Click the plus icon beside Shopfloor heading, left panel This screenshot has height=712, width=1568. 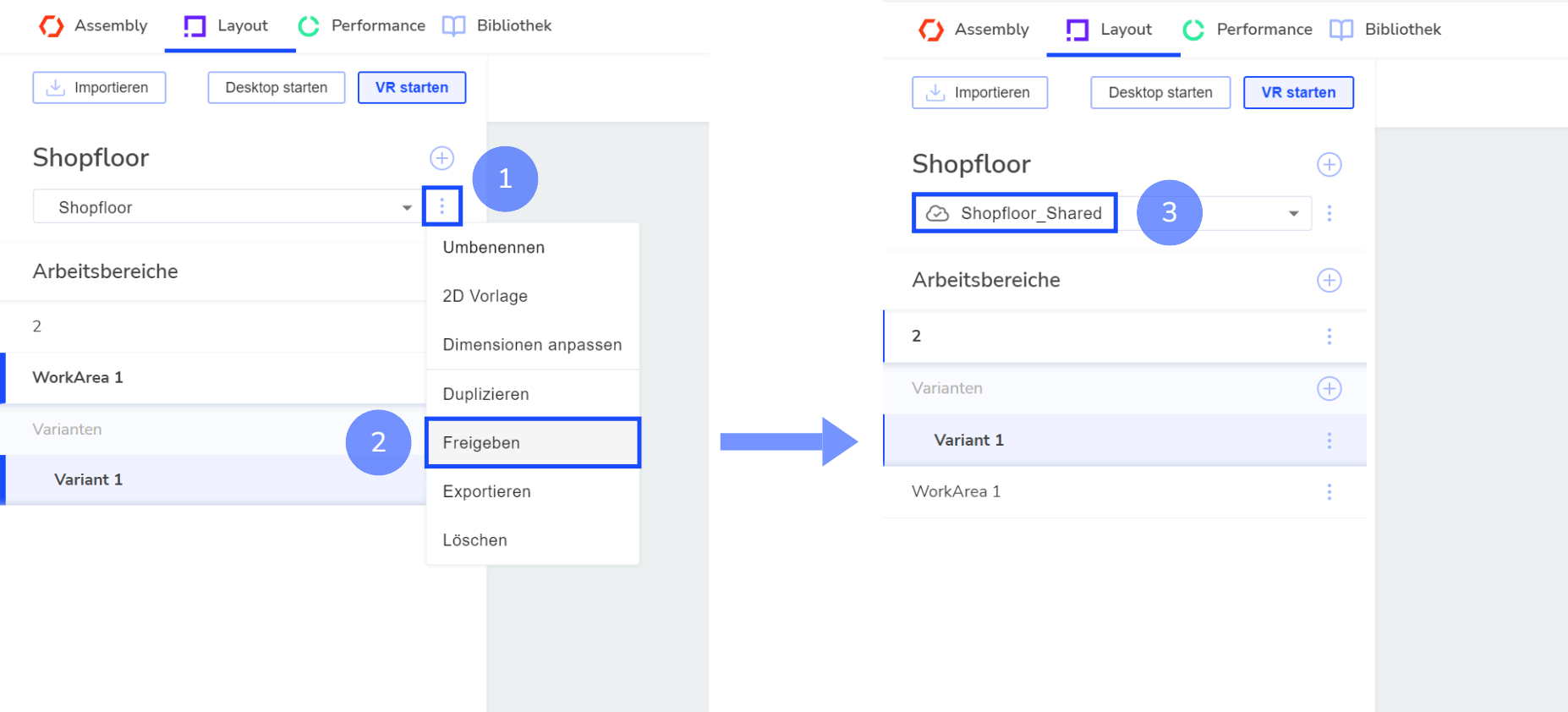point(441,158)
